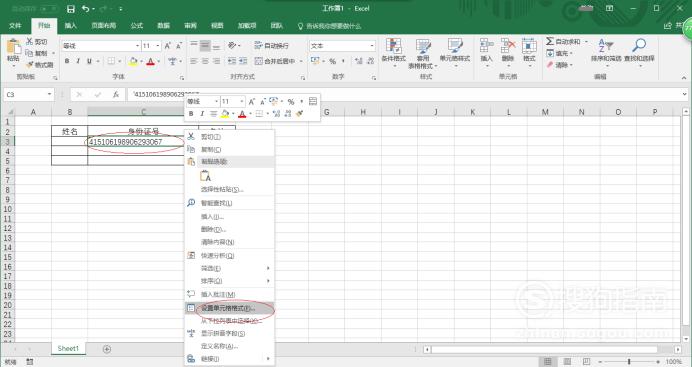Open the number format dropdown

pos(372,46)
